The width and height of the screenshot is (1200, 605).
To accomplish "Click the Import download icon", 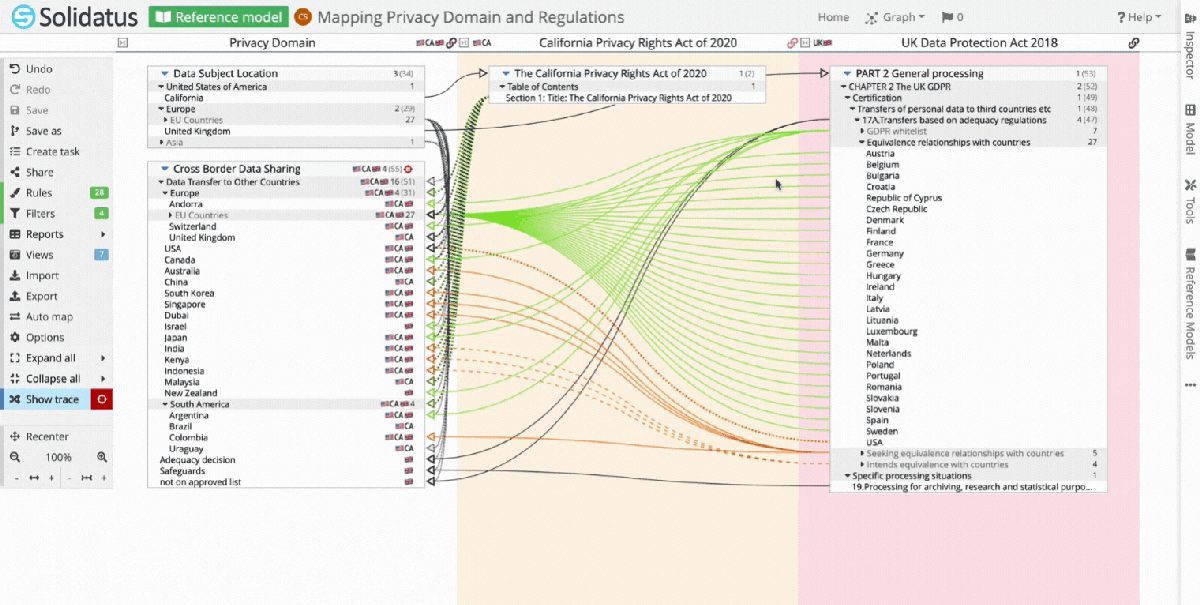I will [14, 276].
